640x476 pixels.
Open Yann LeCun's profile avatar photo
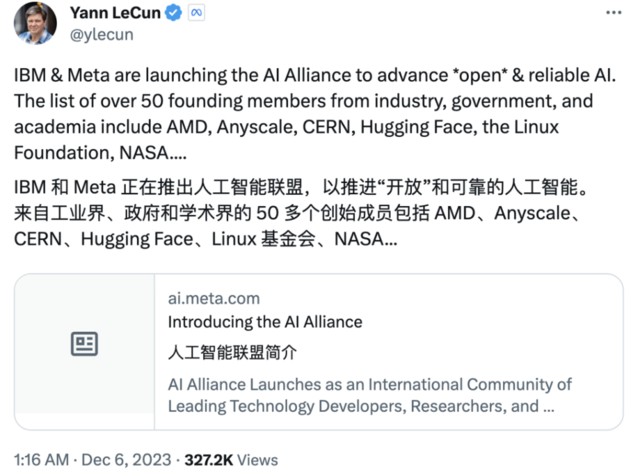[34, 23]
